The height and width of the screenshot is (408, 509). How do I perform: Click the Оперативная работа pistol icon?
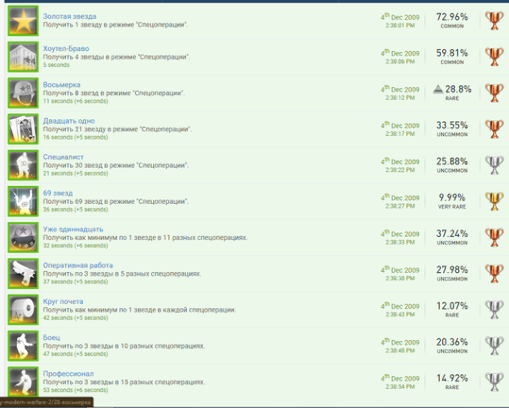[x=23, y=273]
